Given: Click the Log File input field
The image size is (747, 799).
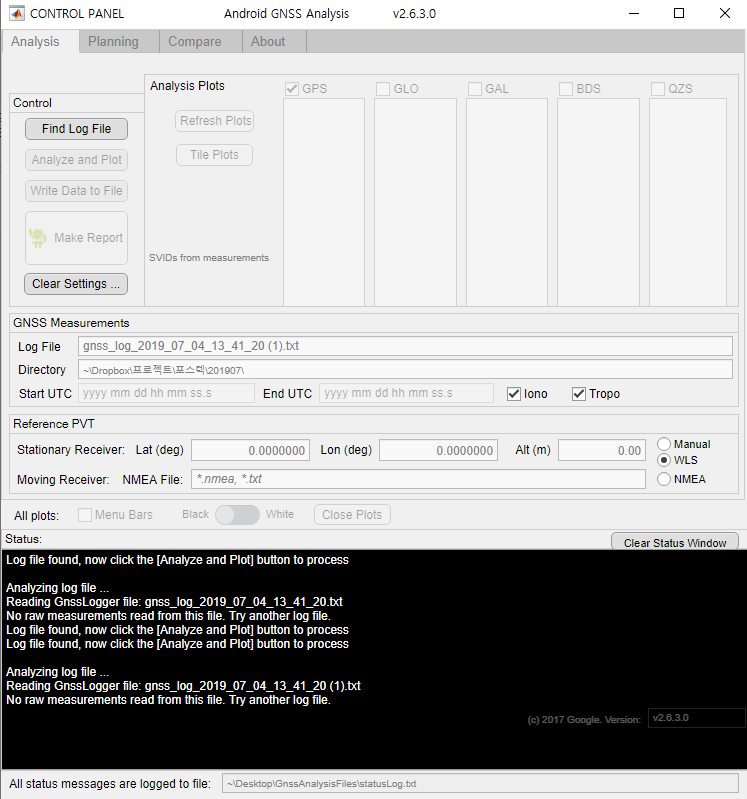Looking at the screenshot, I should click(405, 346).
